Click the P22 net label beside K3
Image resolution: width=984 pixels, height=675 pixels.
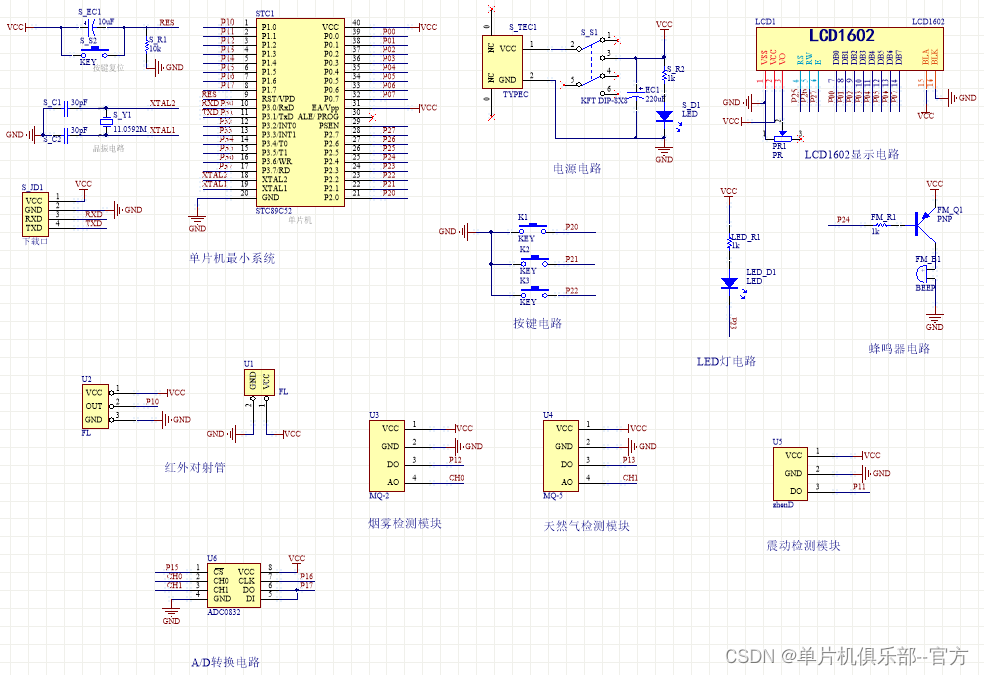tap(572, 290)
